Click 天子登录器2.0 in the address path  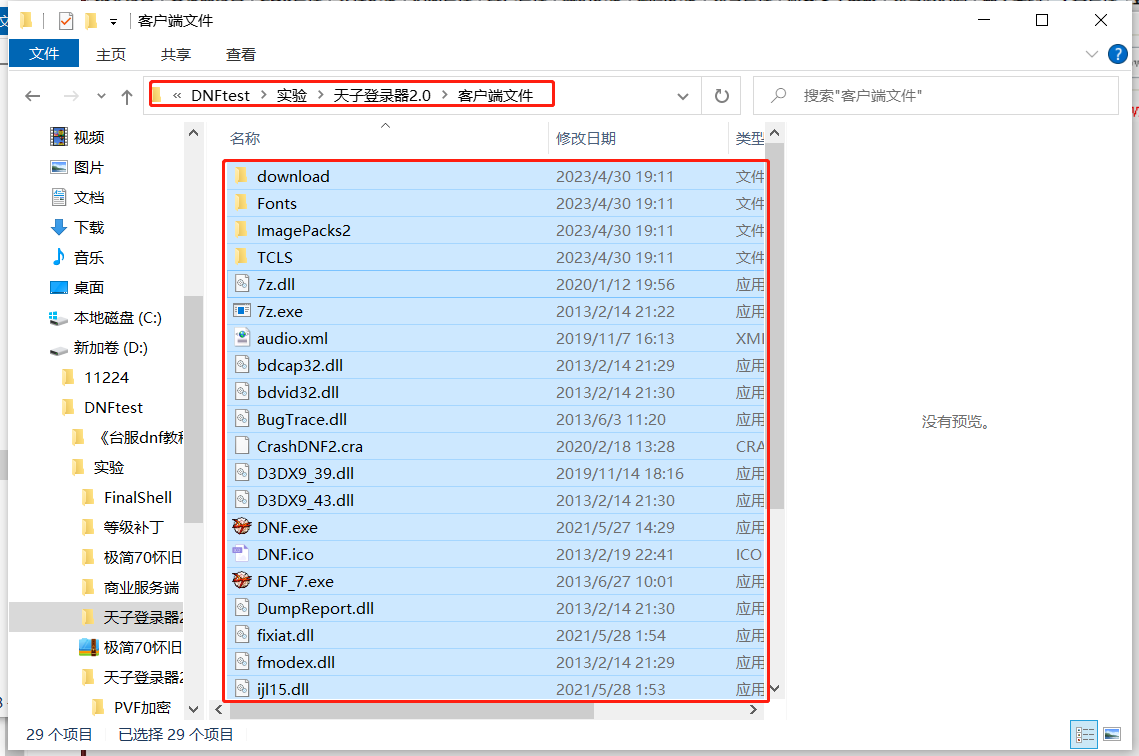pos(382,96)
